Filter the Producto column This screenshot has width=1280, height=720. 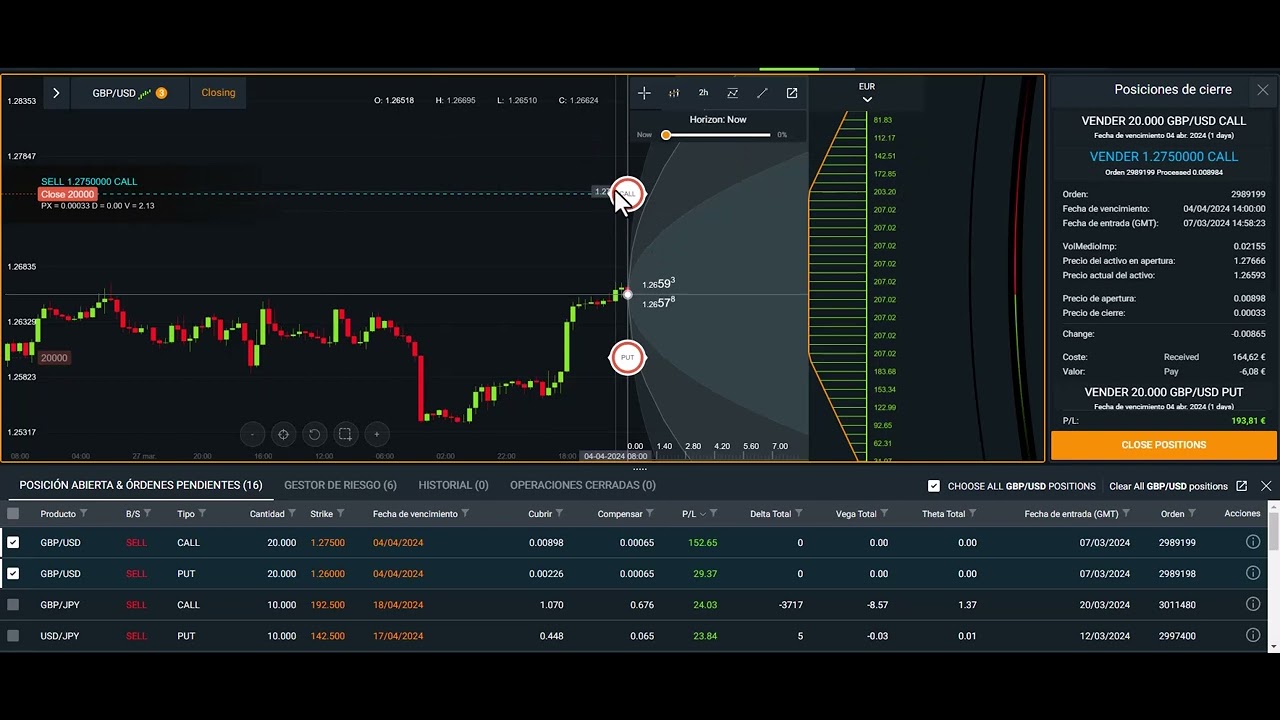pyautogui.click(x=84, y=514)
